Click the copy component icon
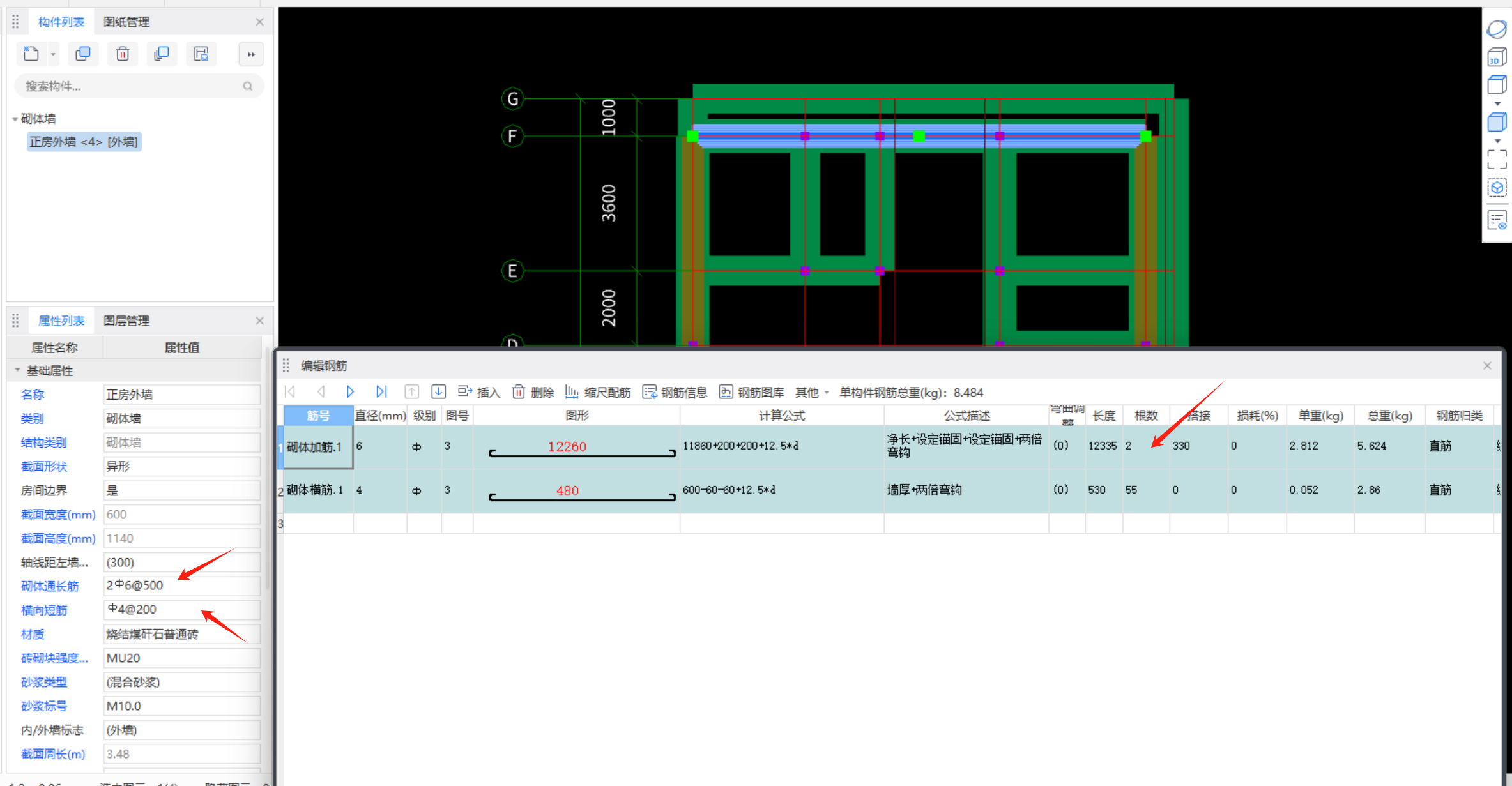The image size is (1512, 786). pos(83,54)
